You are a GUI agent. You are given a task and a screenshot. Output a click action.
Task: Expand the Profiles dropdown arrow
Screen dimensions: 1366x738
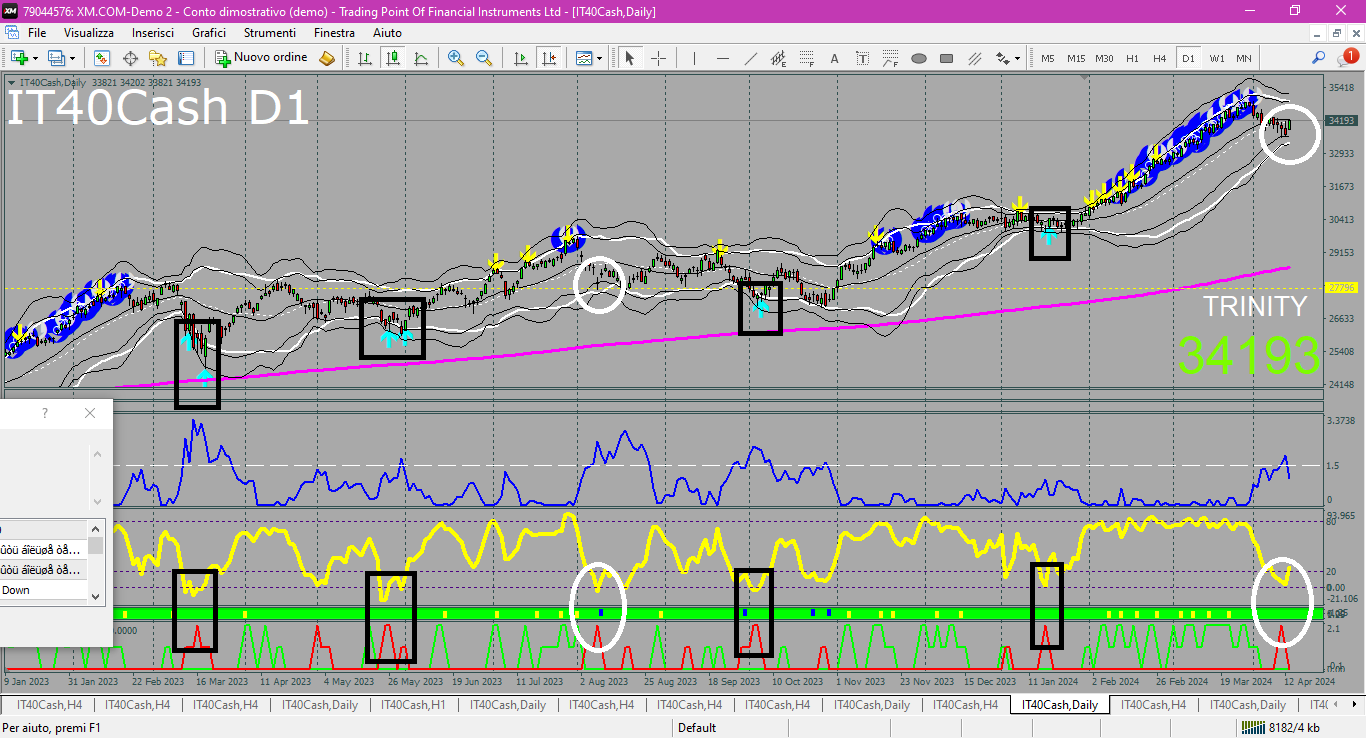point(72,58)
